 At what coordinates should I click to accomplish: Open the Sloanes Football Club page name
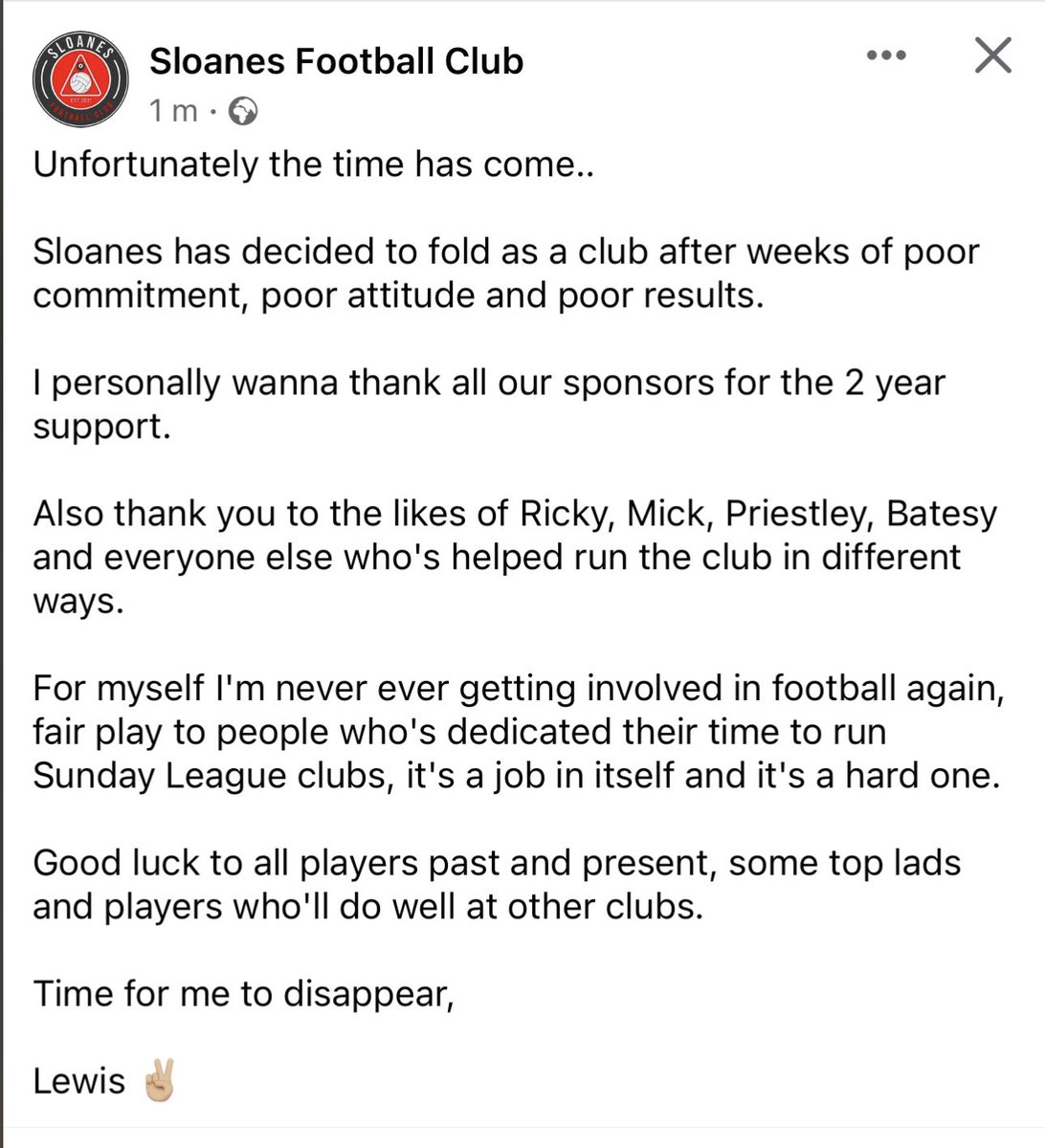tap(337, 61)
